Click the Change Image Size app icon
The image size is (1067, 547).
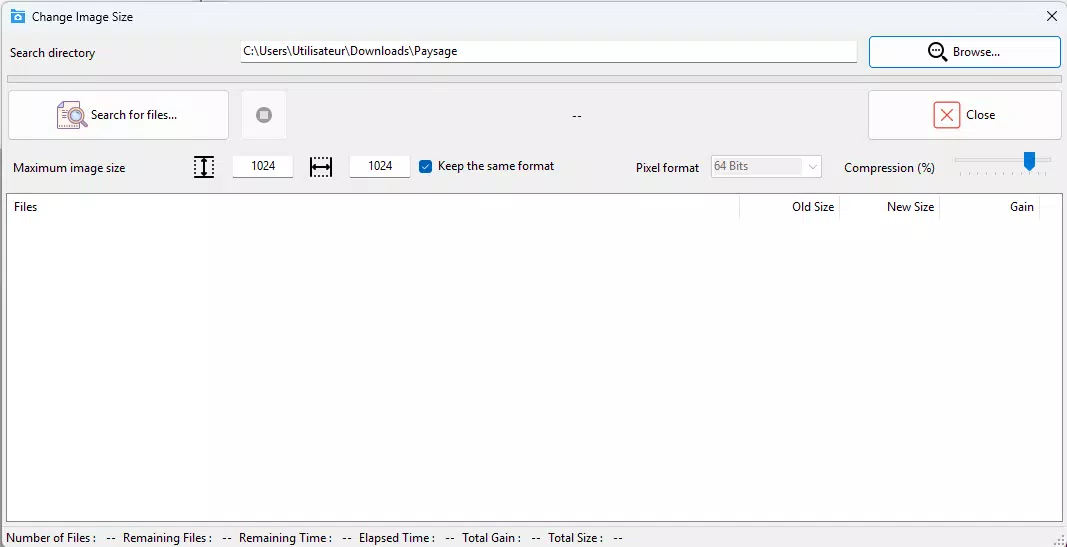[18, 16]
